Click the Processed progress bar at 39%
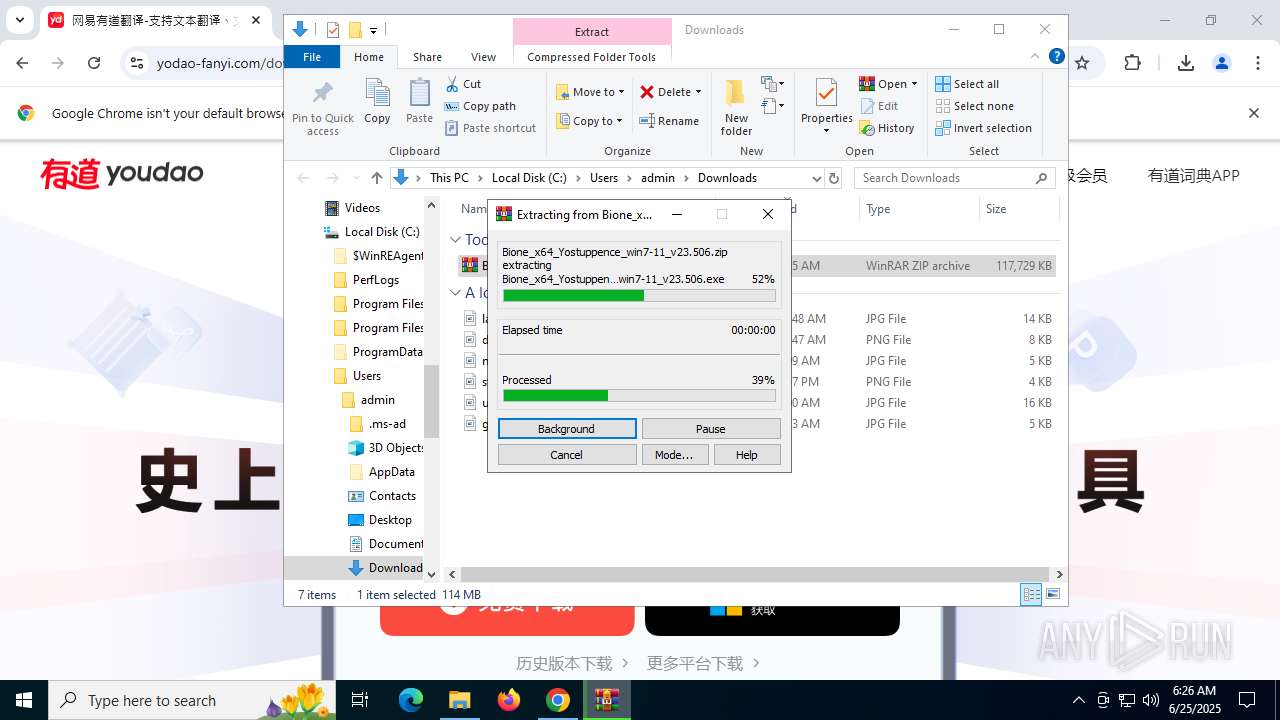 [x=639, y=395]
